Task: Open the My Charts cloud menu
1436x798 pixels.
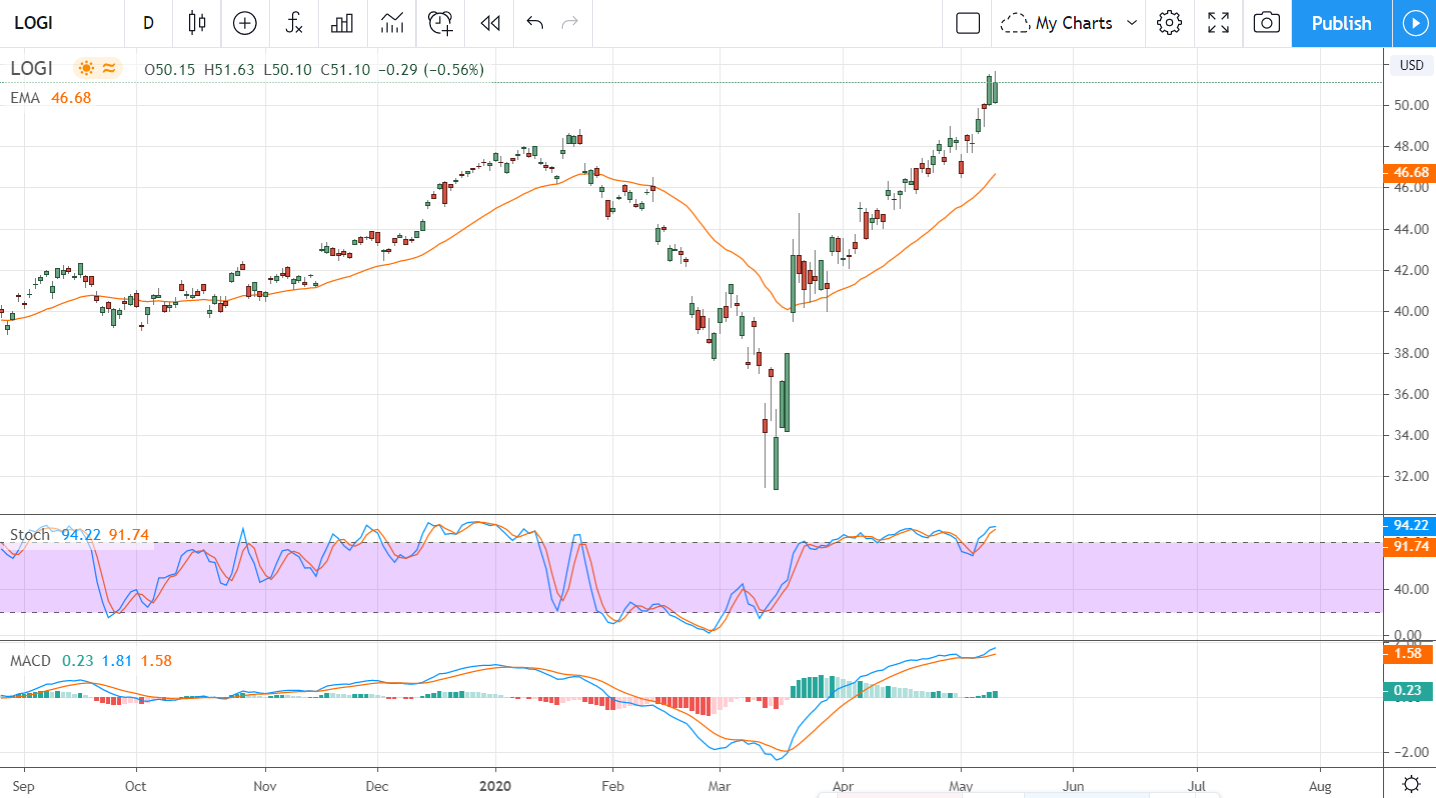Action: point(1069,23)
